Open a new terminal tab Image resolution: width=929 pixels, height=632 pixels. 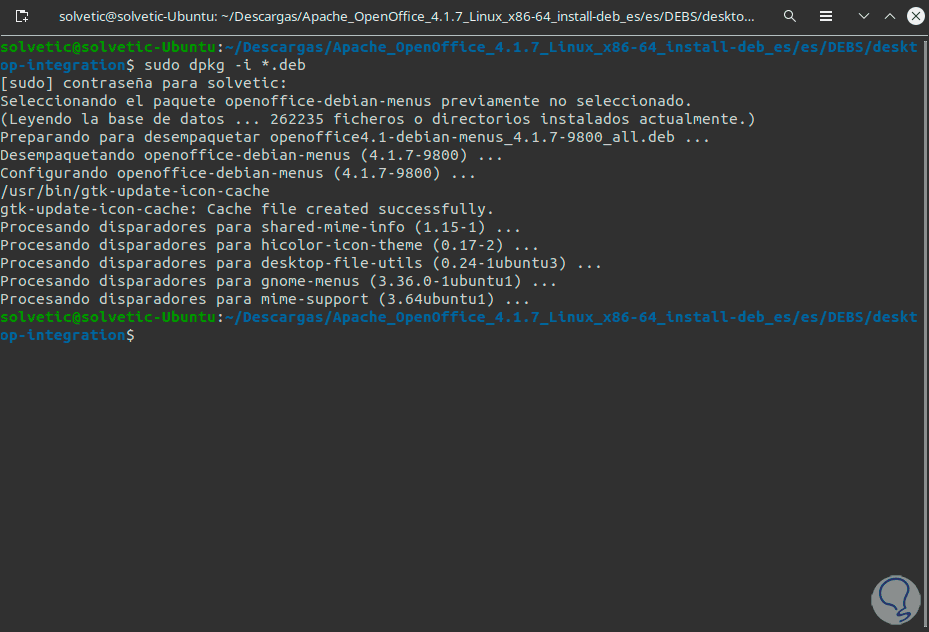point(21,17)
